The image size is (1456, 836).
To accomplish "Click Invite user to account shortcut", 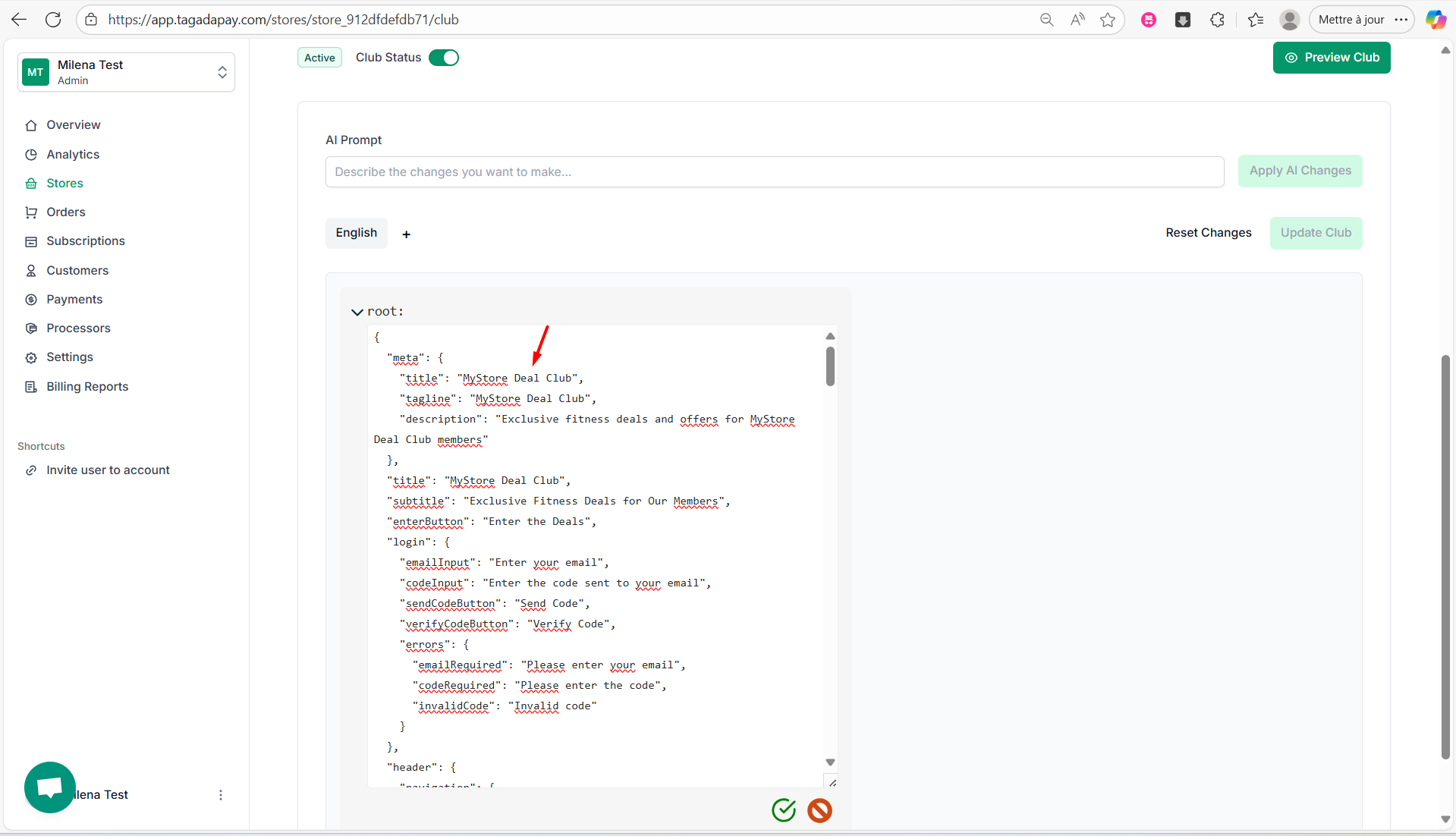I will 108,470.
